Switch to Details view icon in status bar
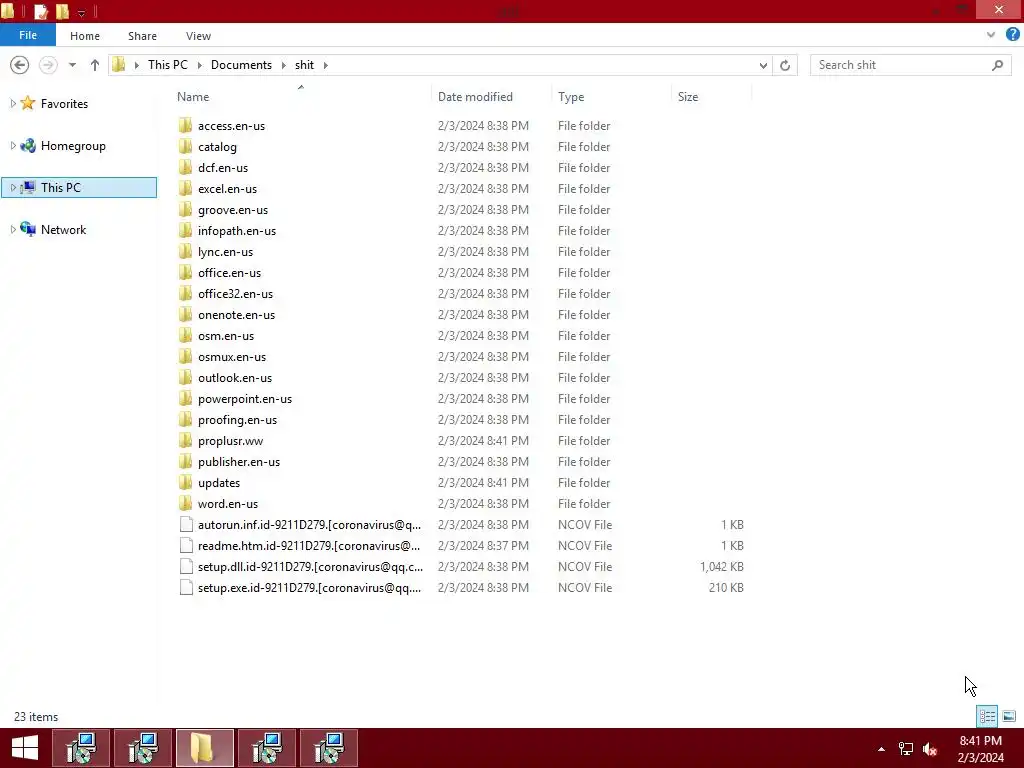Image resolution: width=1024 pixels, height=768 pixels. point(987,716)
